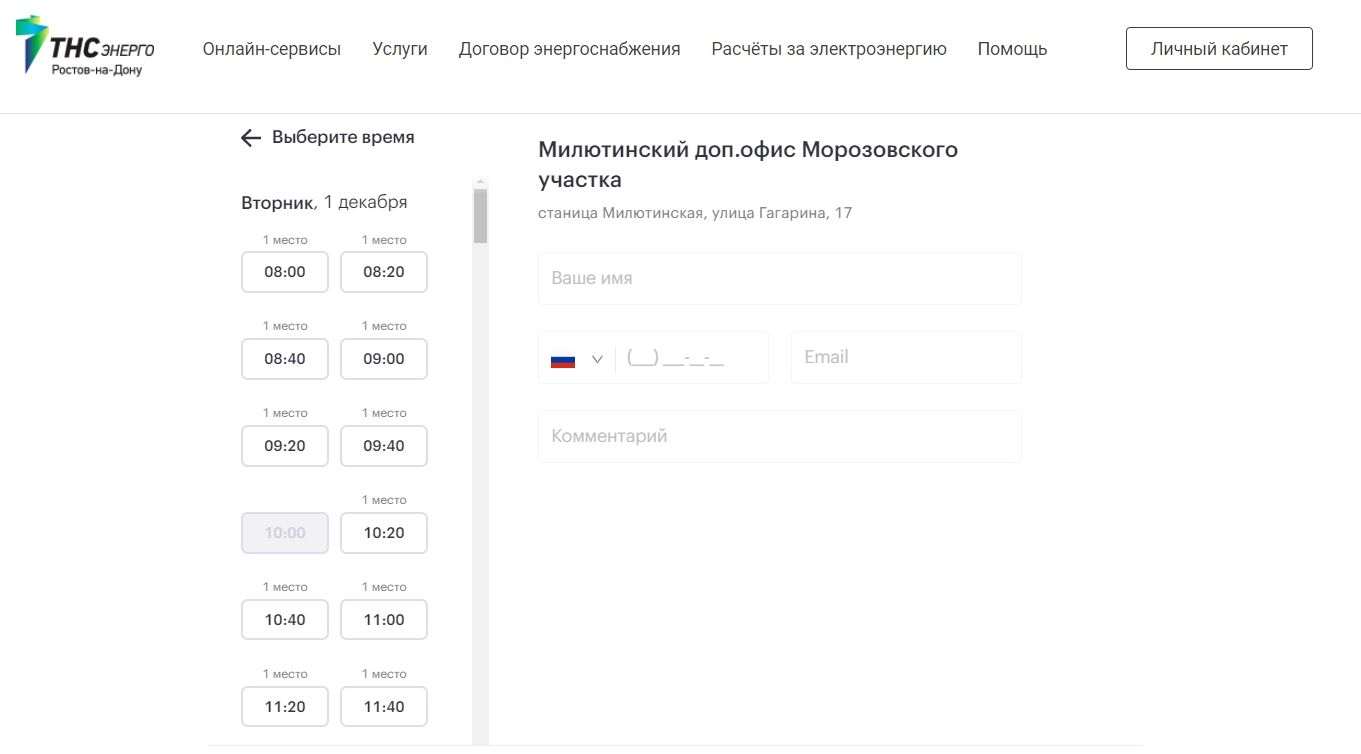Open the Услуги menu
Viewport: 1361px width, 754px height.
click(x=400, y=49)
